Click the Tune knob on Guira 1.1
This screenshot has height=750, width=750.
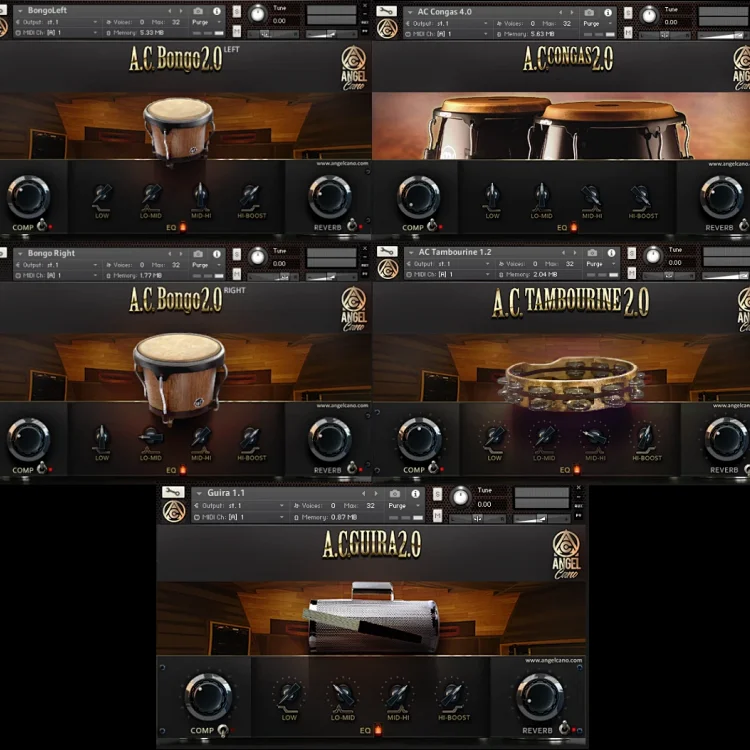tap(461, 497)
